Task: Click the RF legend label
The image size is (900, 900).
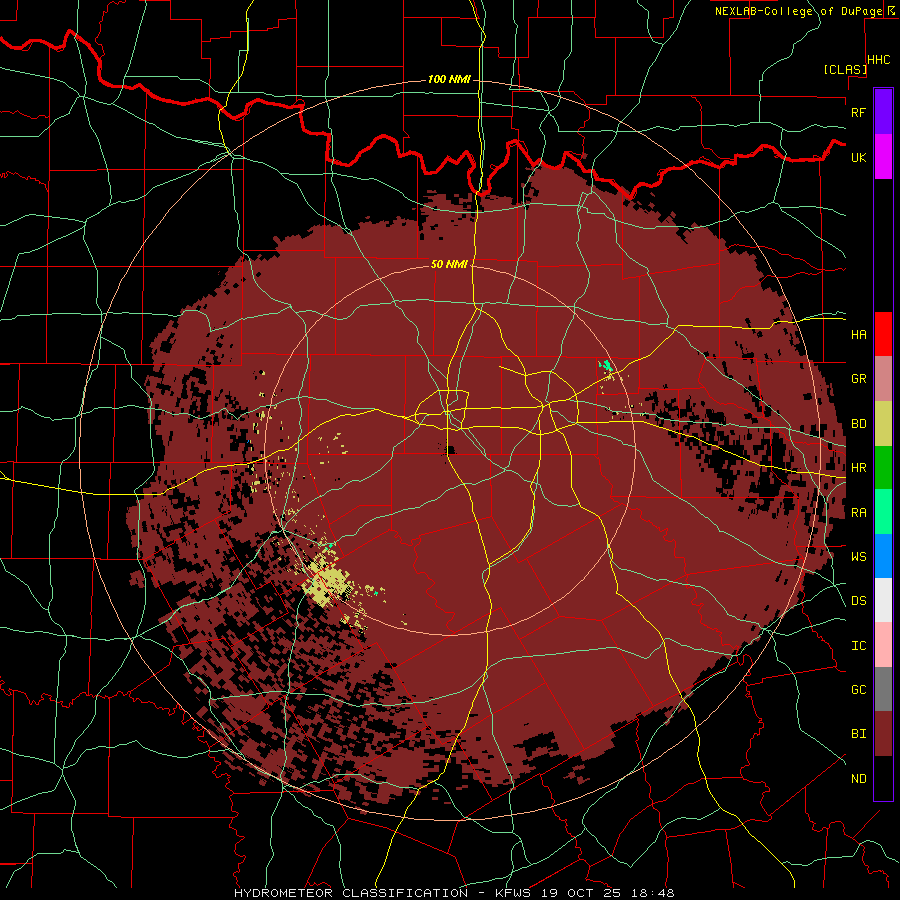Action: (x=858, y=112)
